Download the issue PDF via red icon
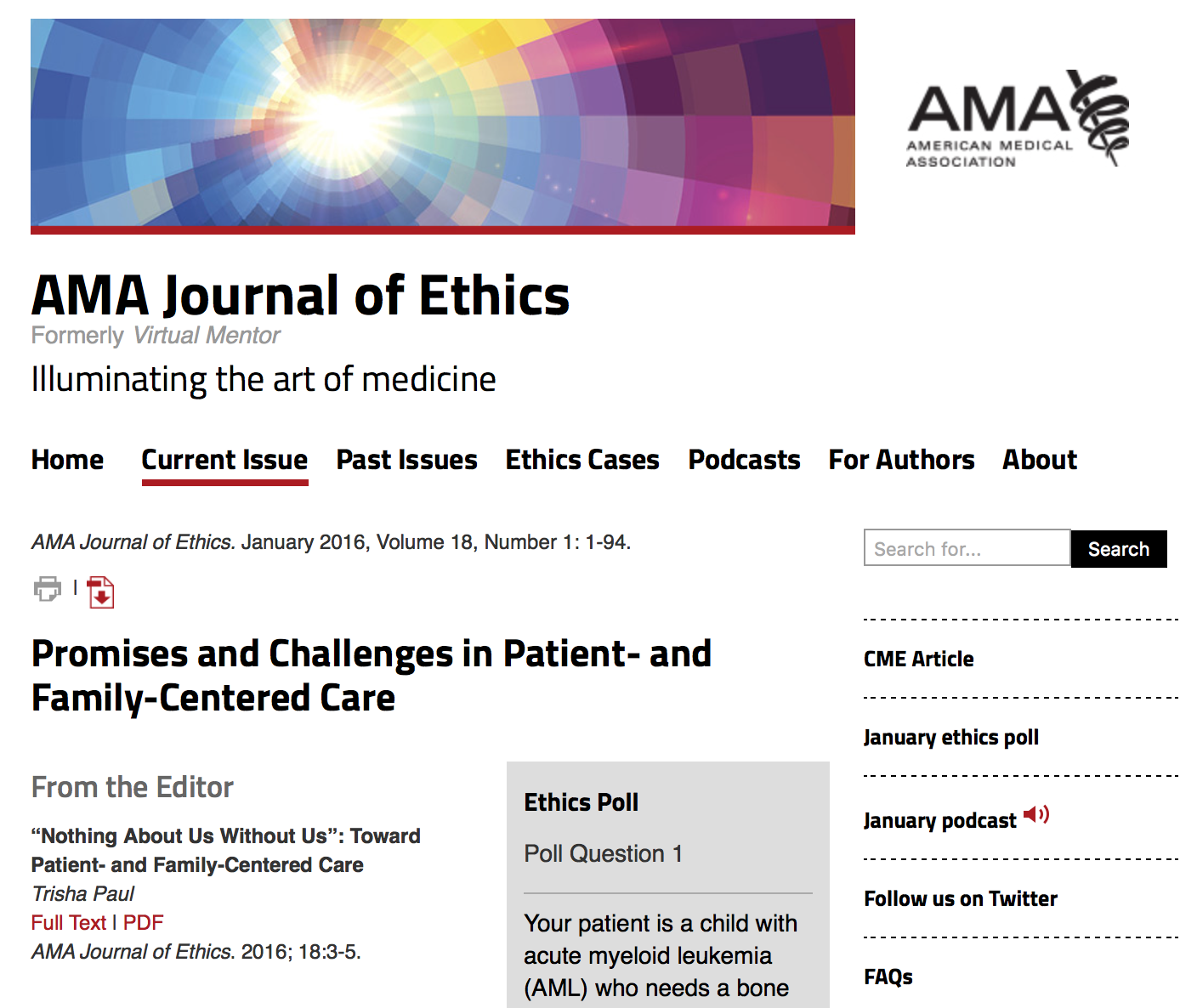This screenshot has height=1008, width=1180. pos(100,592)
